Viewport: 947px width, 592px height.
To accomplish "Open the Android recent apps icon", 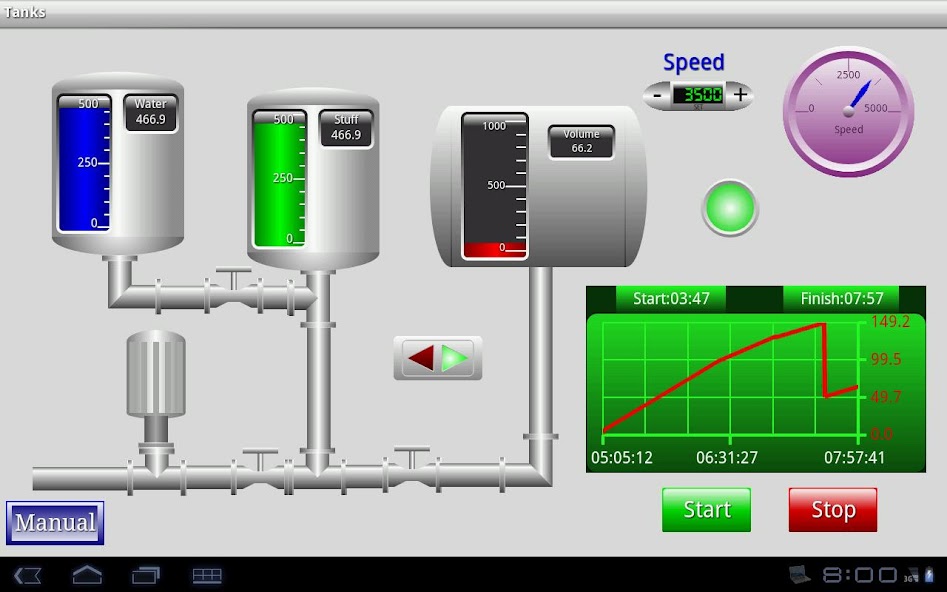I will pos(146,575).
